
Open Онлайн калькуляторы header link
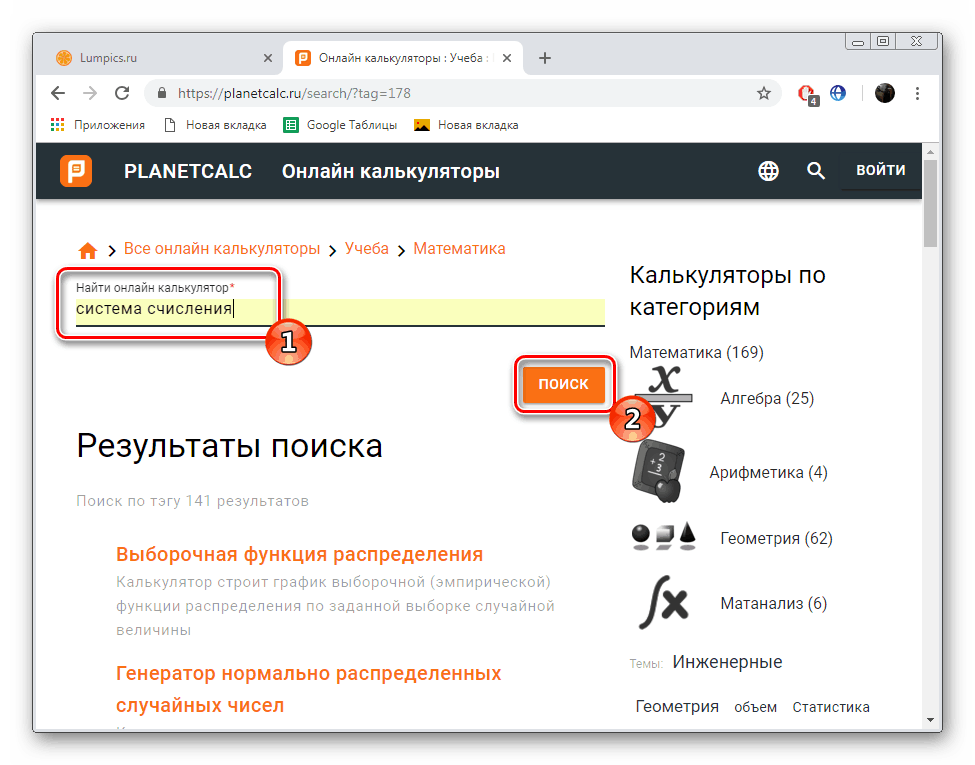pyautogui.click(x=390, y=171)
